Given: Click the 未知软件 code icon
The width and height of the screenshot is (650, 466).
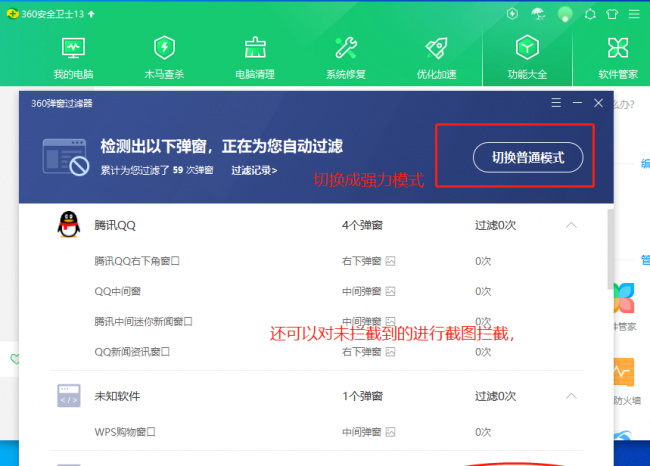Looking at the screenshot, I should point(69,396).
